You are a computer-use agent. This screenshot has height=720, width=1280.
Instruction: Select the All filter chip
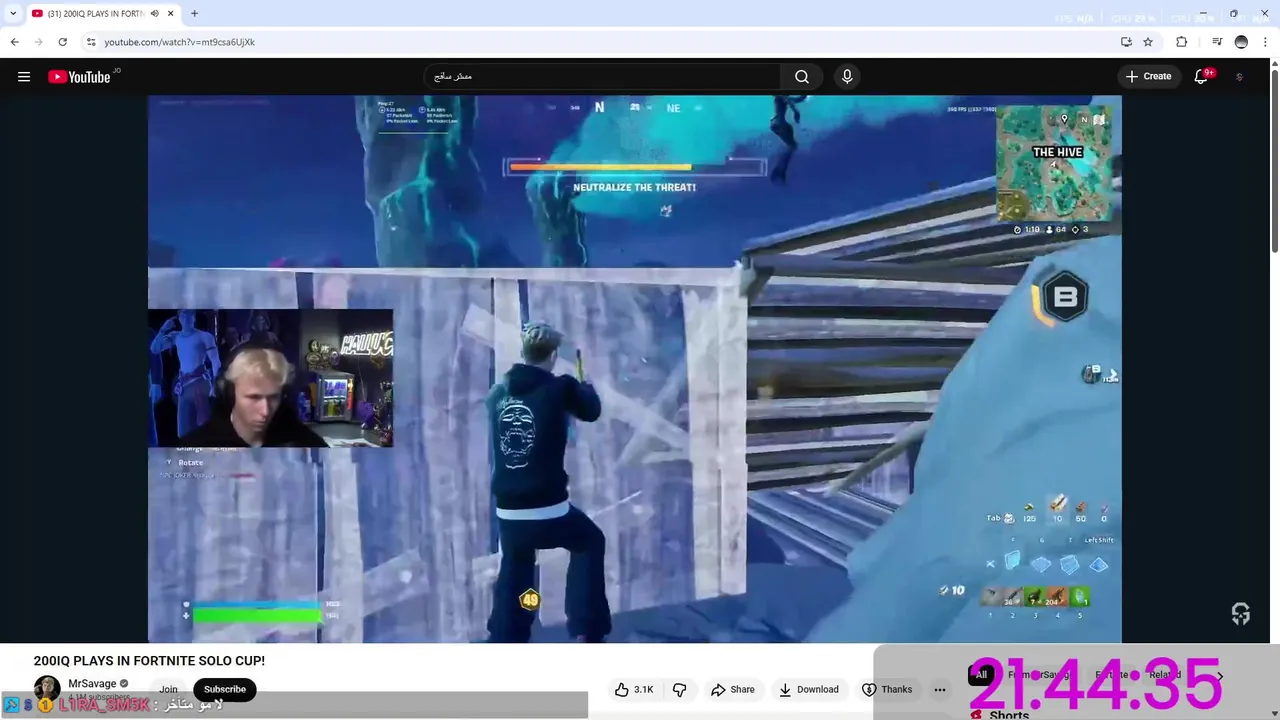point(981,675)
